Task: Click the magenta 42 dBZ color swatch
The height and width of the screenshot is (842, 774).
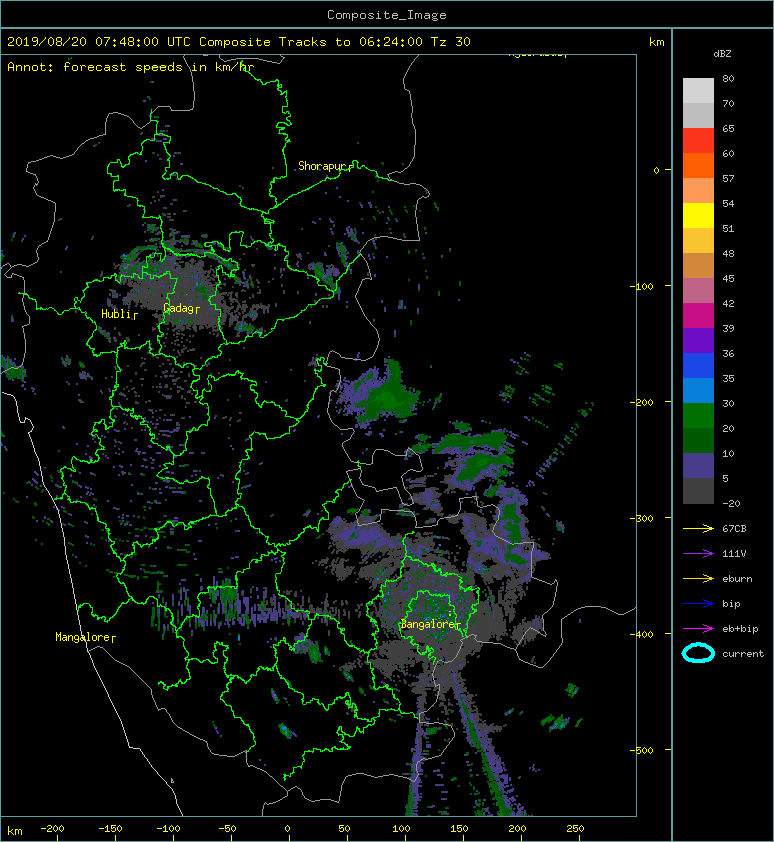Action: (698, 316)
